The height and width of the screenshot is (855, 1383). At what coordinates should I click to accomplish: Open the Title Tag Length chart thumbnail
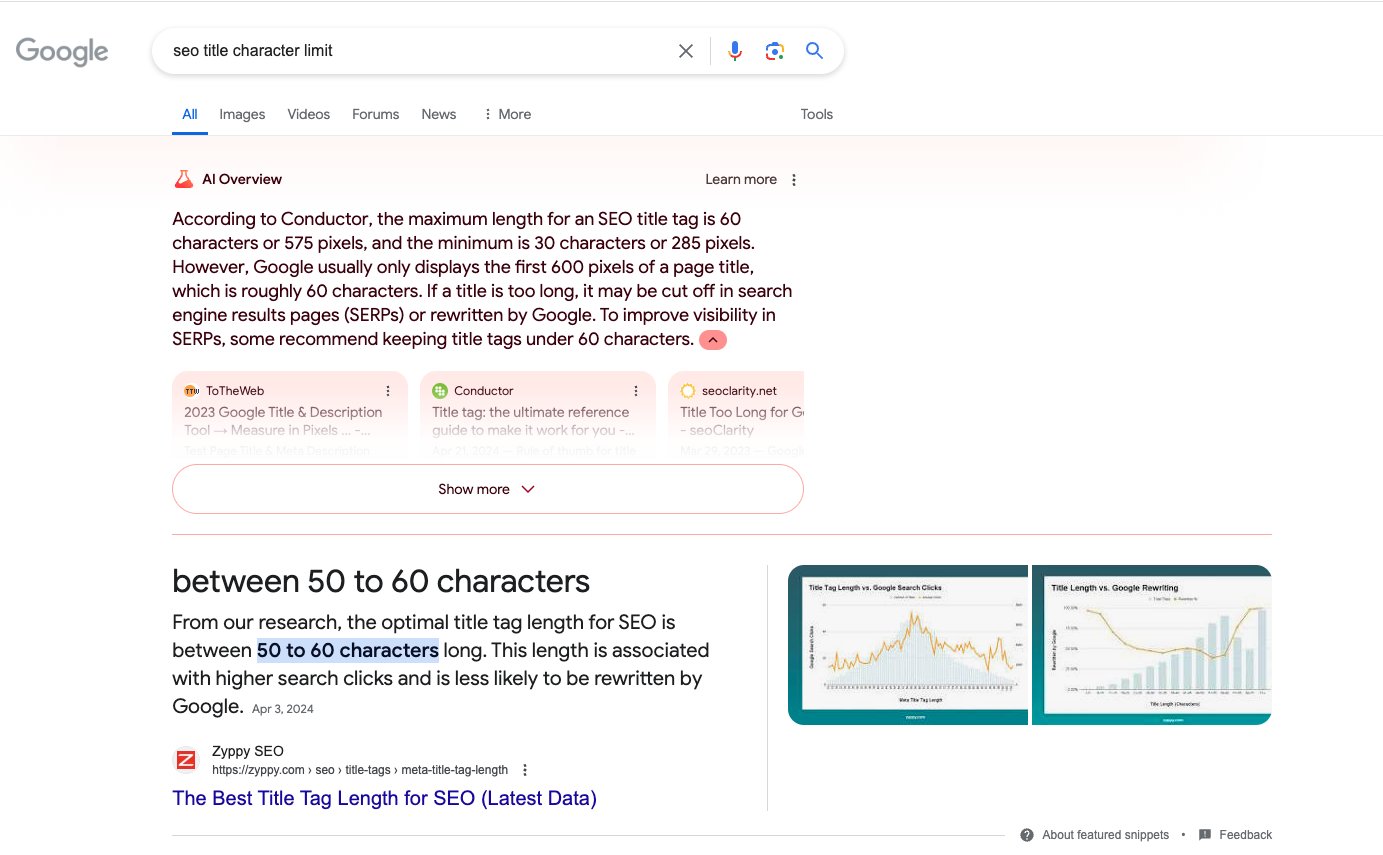point(908,644)
